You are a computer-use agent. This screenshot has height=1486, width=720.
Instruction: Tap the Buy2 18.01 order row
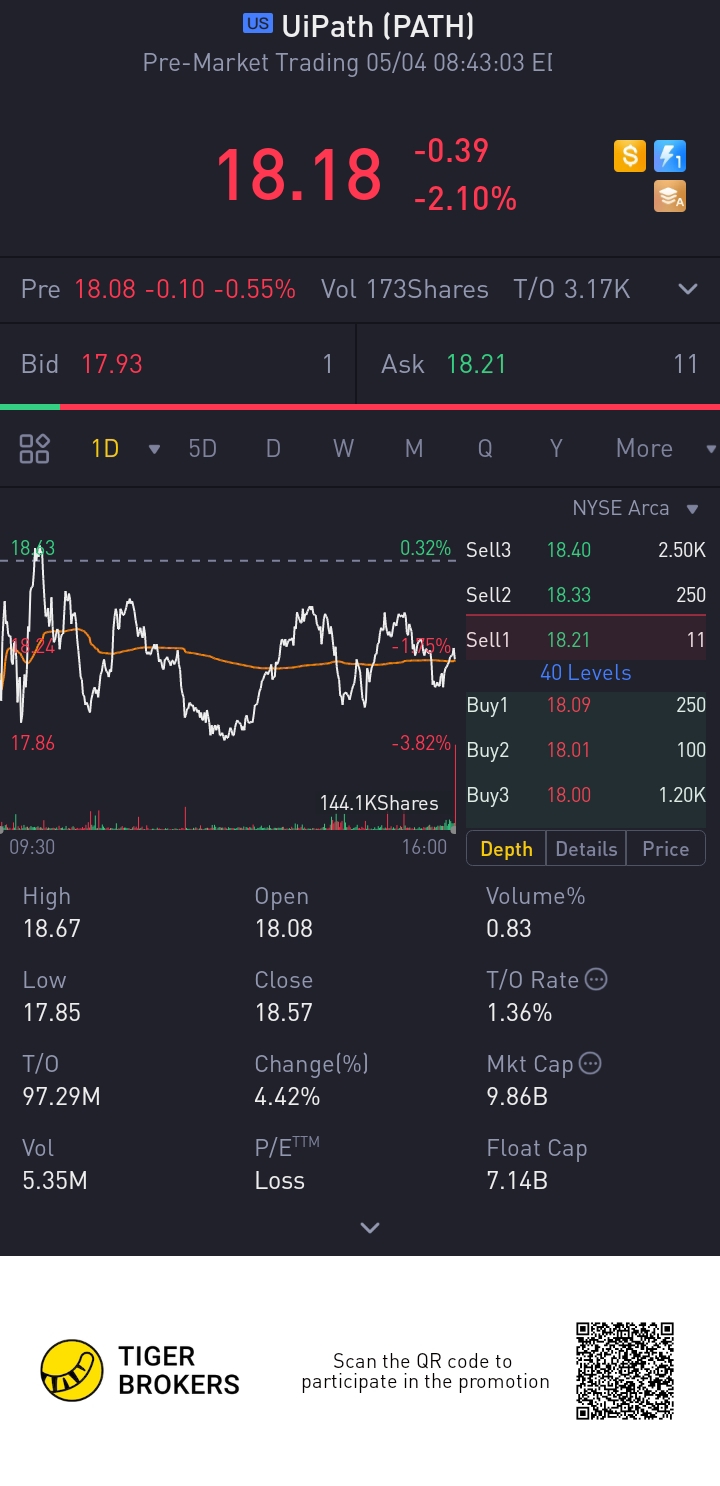click(586, 750)
